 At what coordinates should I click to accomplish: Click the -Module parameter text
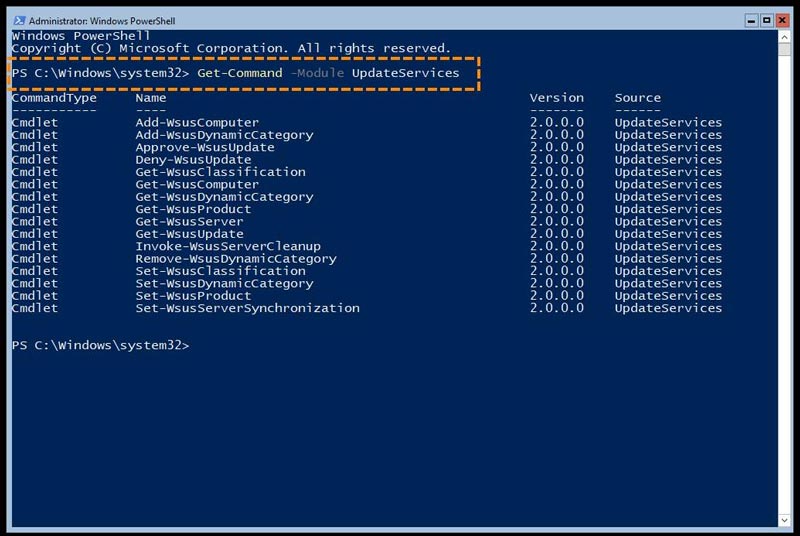317,73
